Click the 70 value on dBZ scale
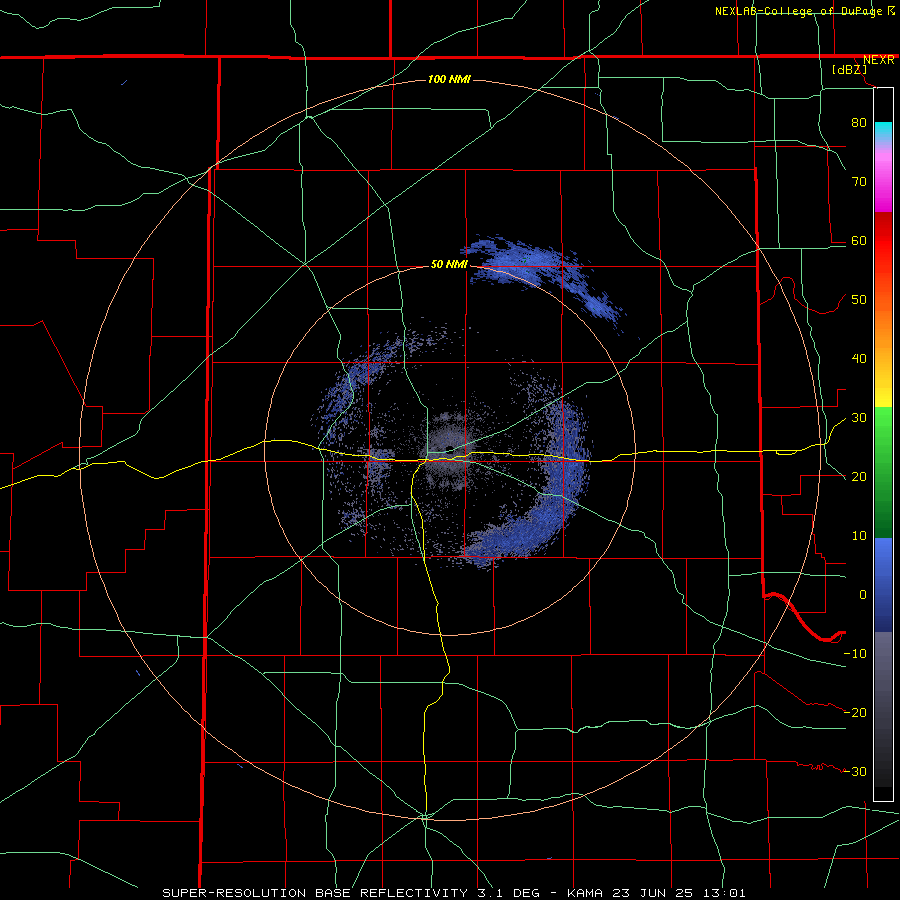 point(859,181)
